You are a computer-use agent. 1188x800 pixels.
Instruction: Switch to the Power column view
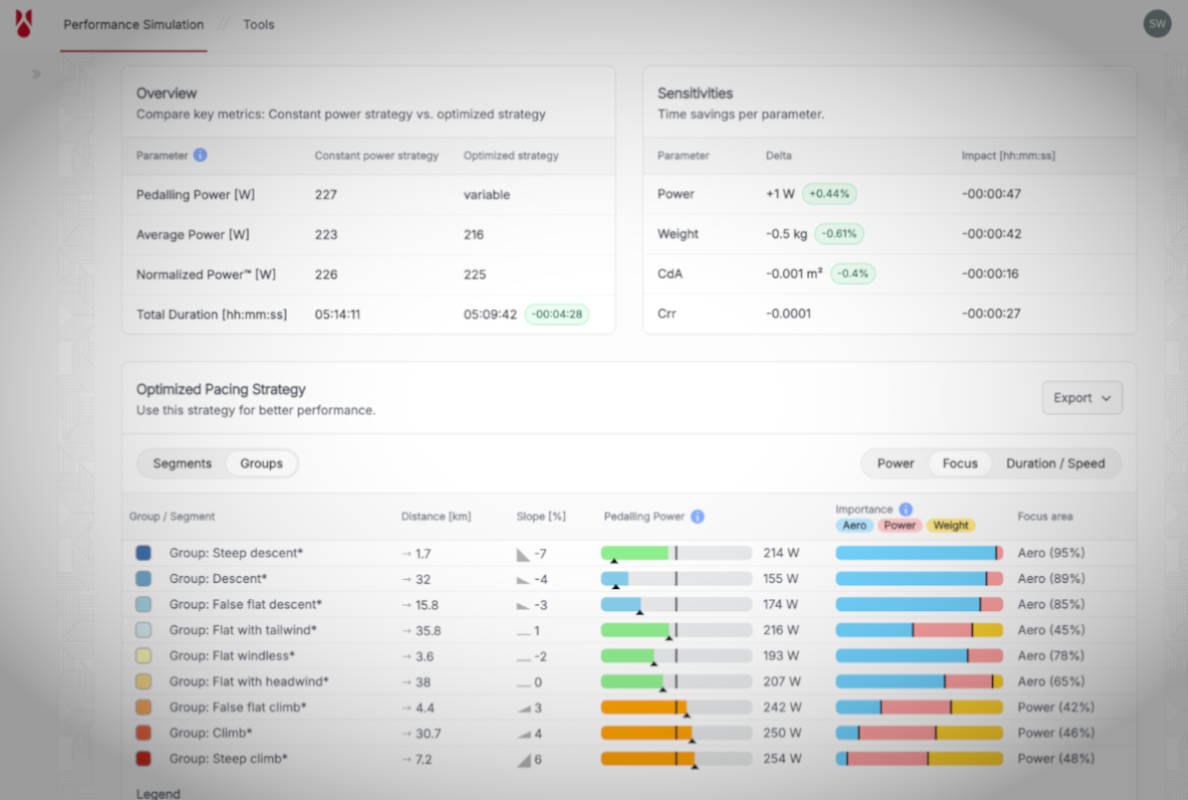(x=895, y=464)
